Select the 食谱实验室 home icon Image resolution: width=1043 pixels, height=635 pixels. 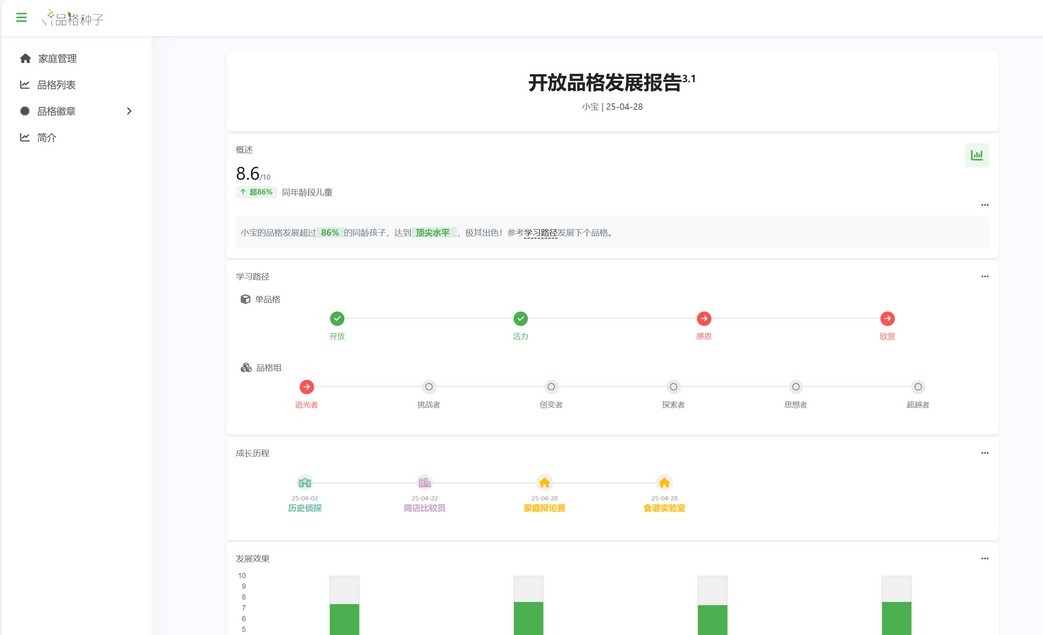coord(664,483)
